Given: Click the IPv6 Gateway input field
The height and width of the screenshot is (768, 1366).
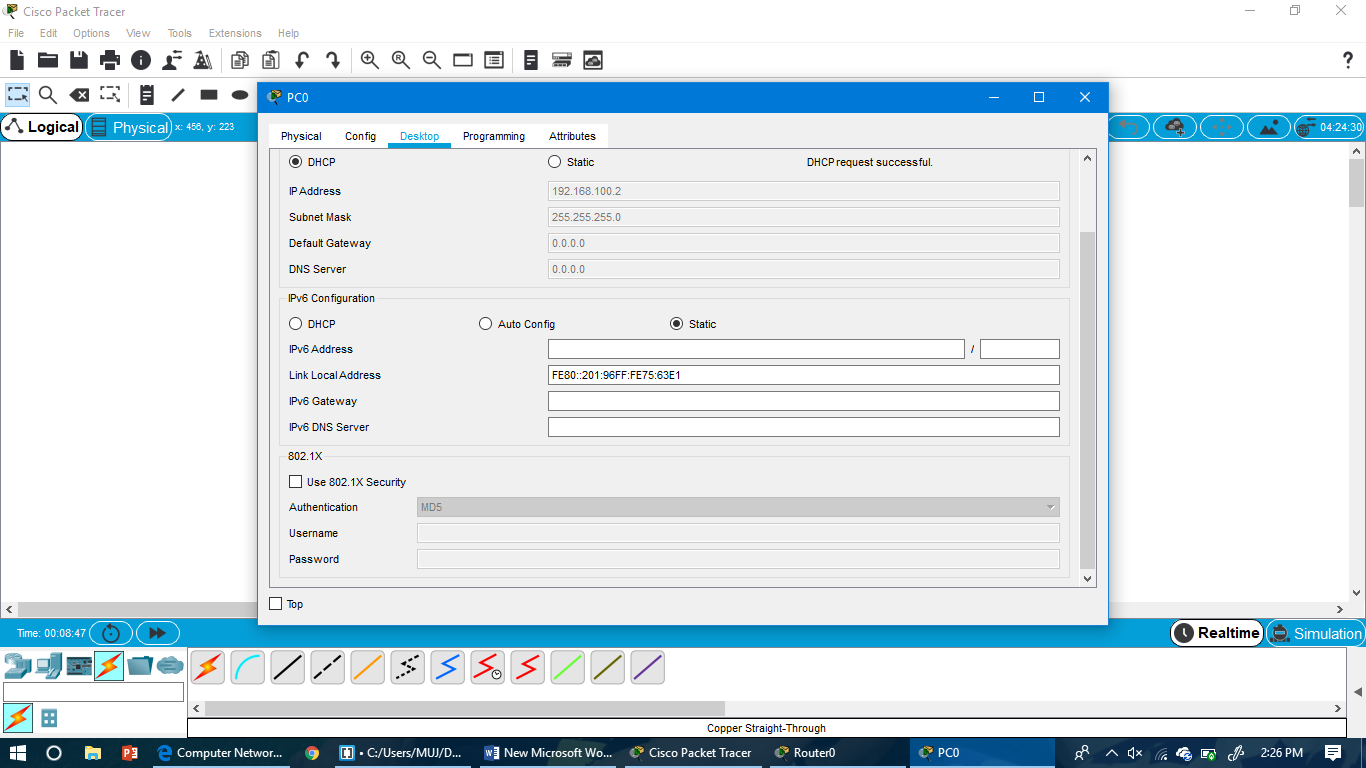Looking at the screenshot, I should (803, 400).
